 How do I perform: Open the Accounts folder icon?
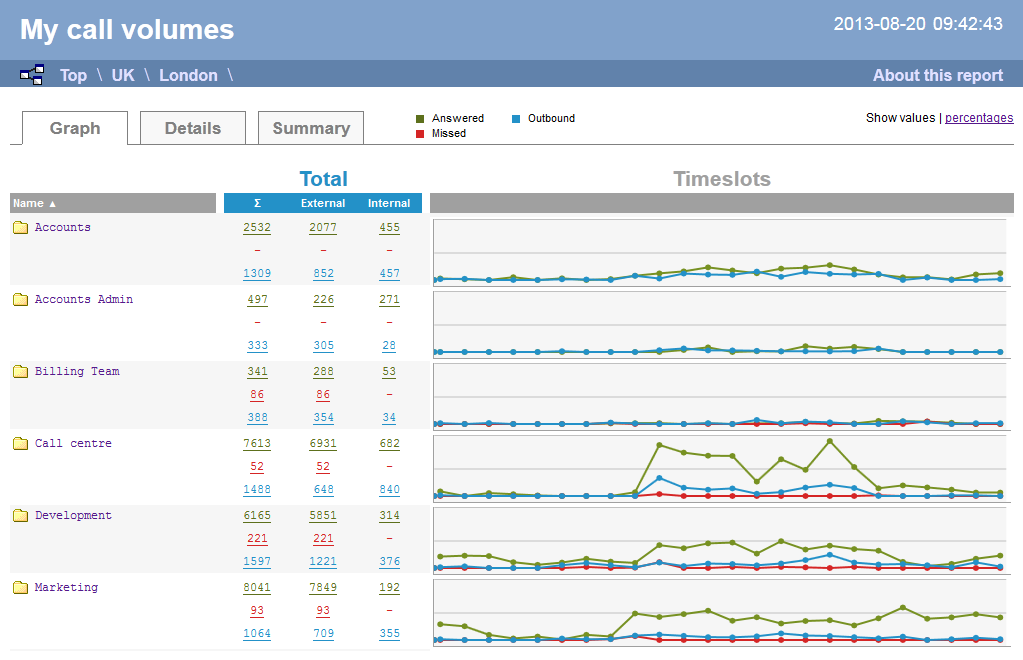pyautogui.click(x=20, y=228)
